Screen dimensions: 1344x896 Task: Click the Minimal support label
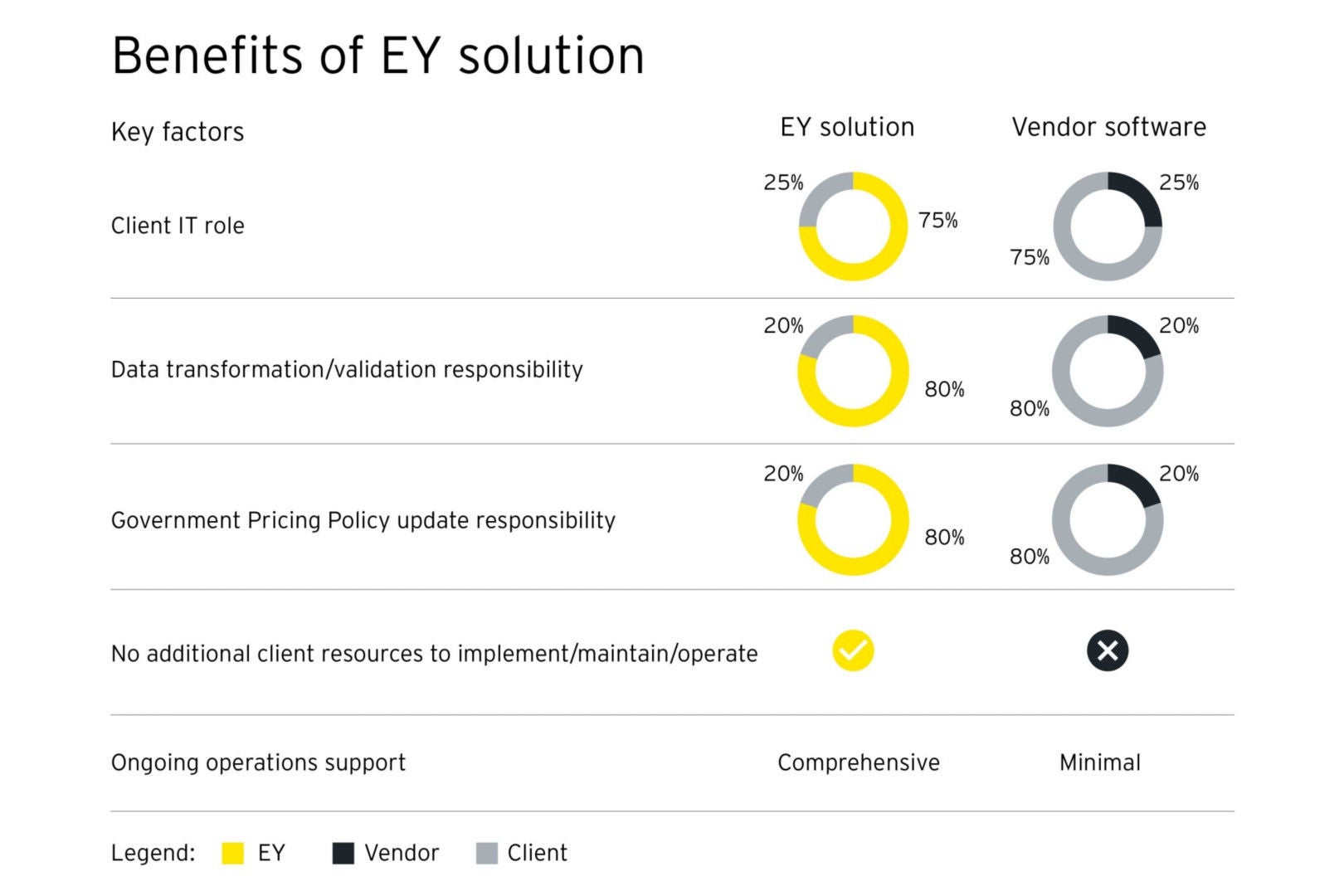[x=1100, y=762]
